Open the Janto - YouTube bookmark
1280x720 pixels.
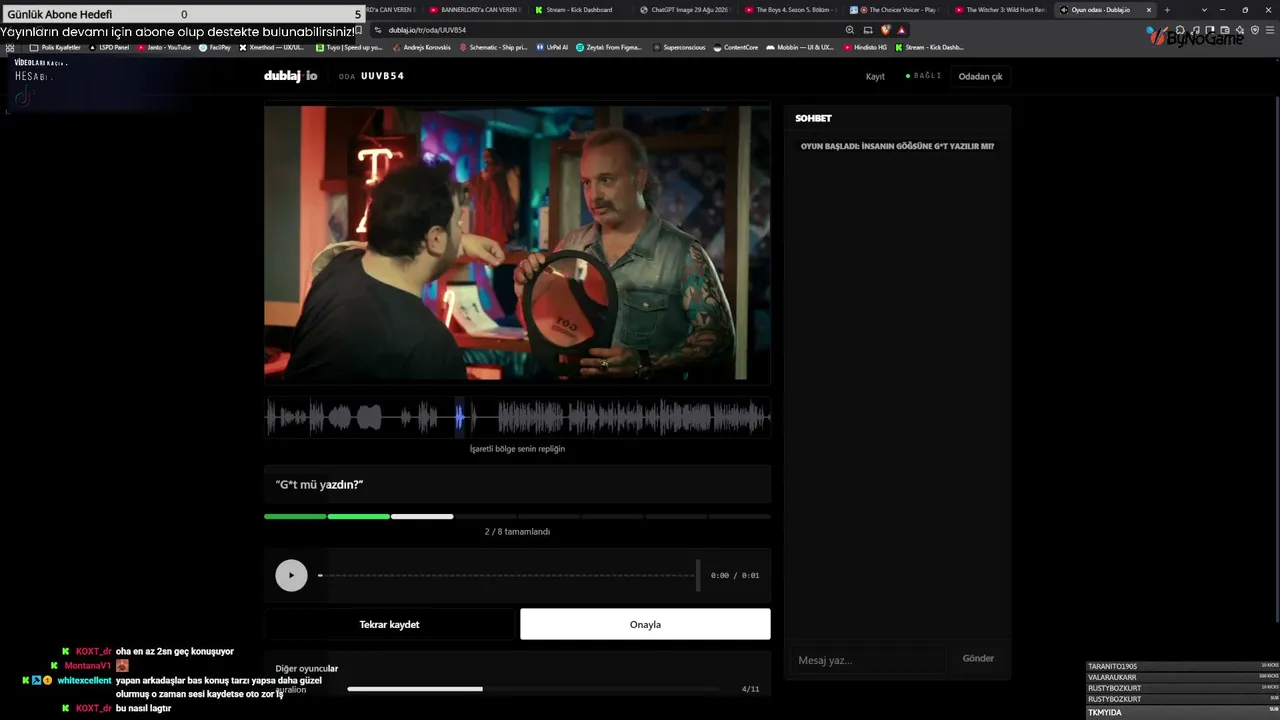click(x=164, y=47)
